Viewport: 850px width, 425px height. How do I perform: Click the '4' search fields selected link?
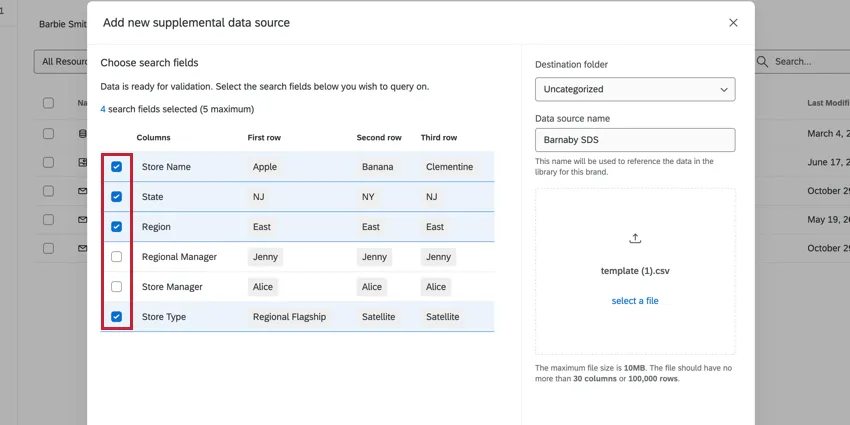(103, 109)
